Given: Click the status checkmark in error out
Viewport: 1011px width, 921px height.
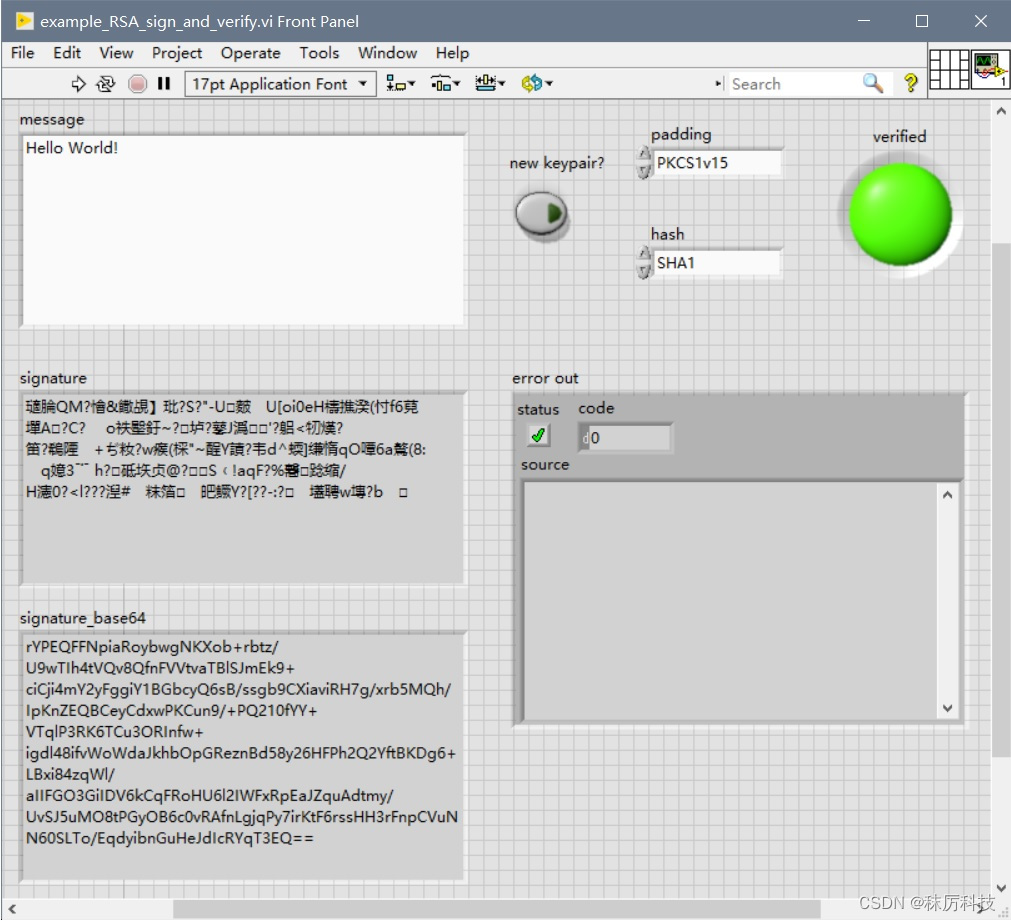Looking at the screenshot, I should click(537, 434).
